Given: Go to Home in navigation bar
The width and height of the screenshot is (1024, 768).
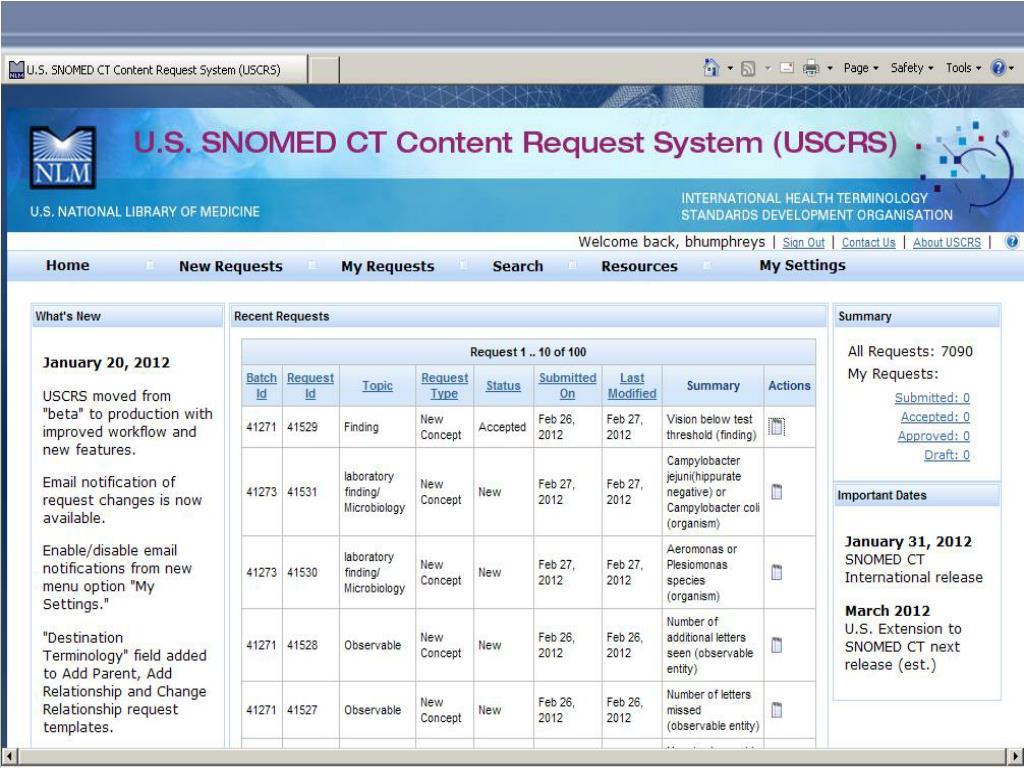Looking at the screenshot, I should tap(67, 265).
